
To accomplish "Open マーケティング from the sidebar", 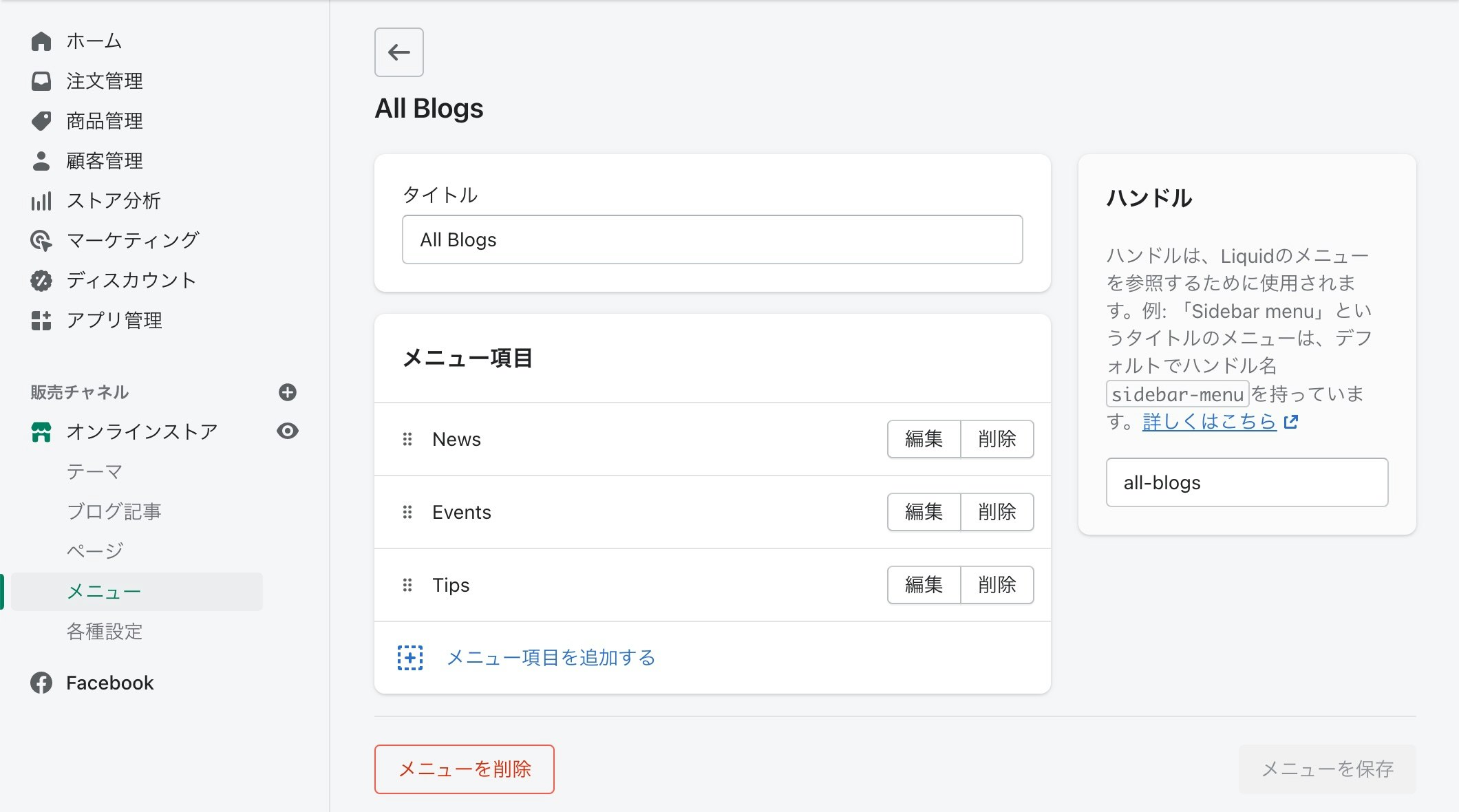I will pyautogui.click(x=41, y=241).
